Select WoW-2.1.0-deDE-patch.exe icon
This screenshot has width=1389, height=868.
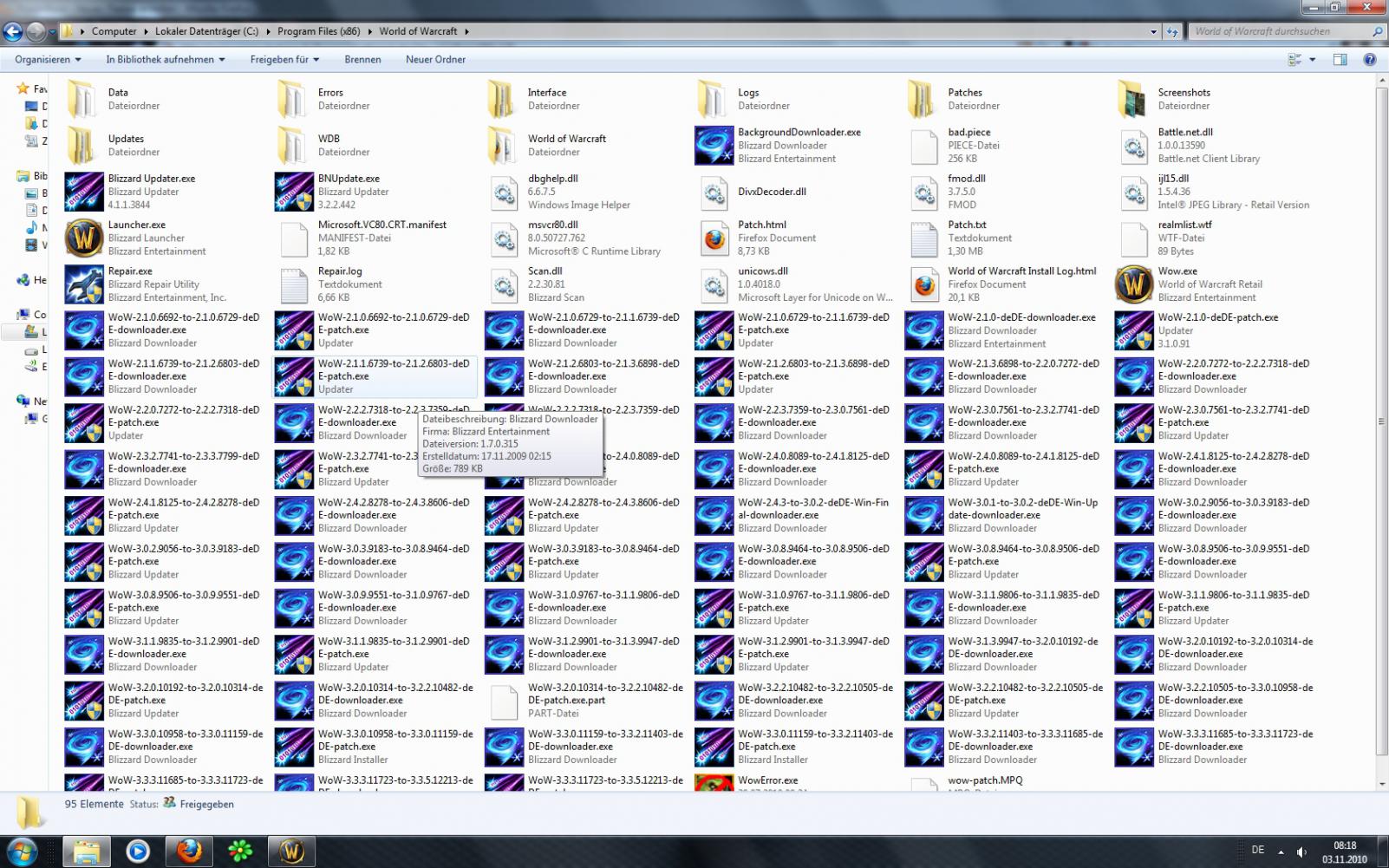[x=1134, y=330]
